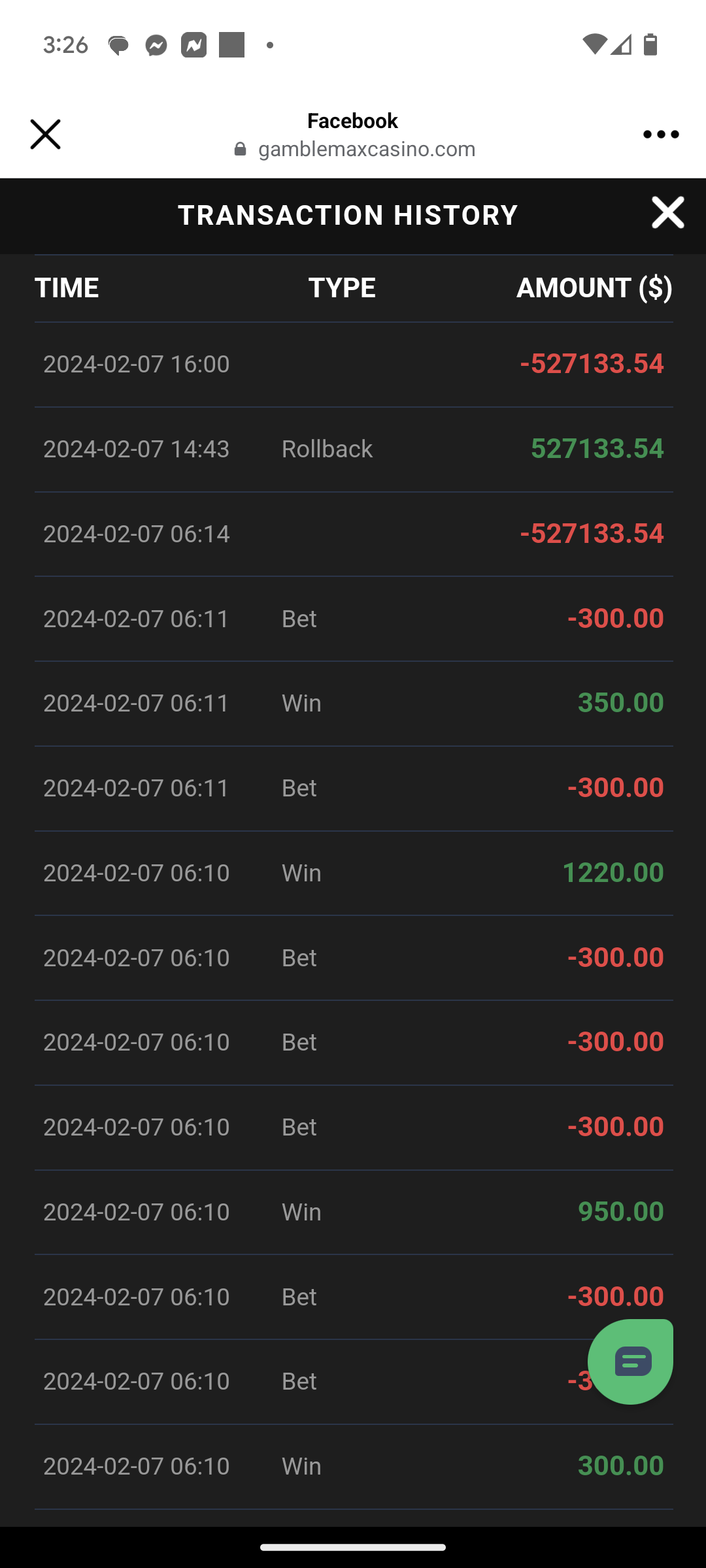Tap the bottom home gesture bar
The image size is (706, 1568).
(353, 1547)
